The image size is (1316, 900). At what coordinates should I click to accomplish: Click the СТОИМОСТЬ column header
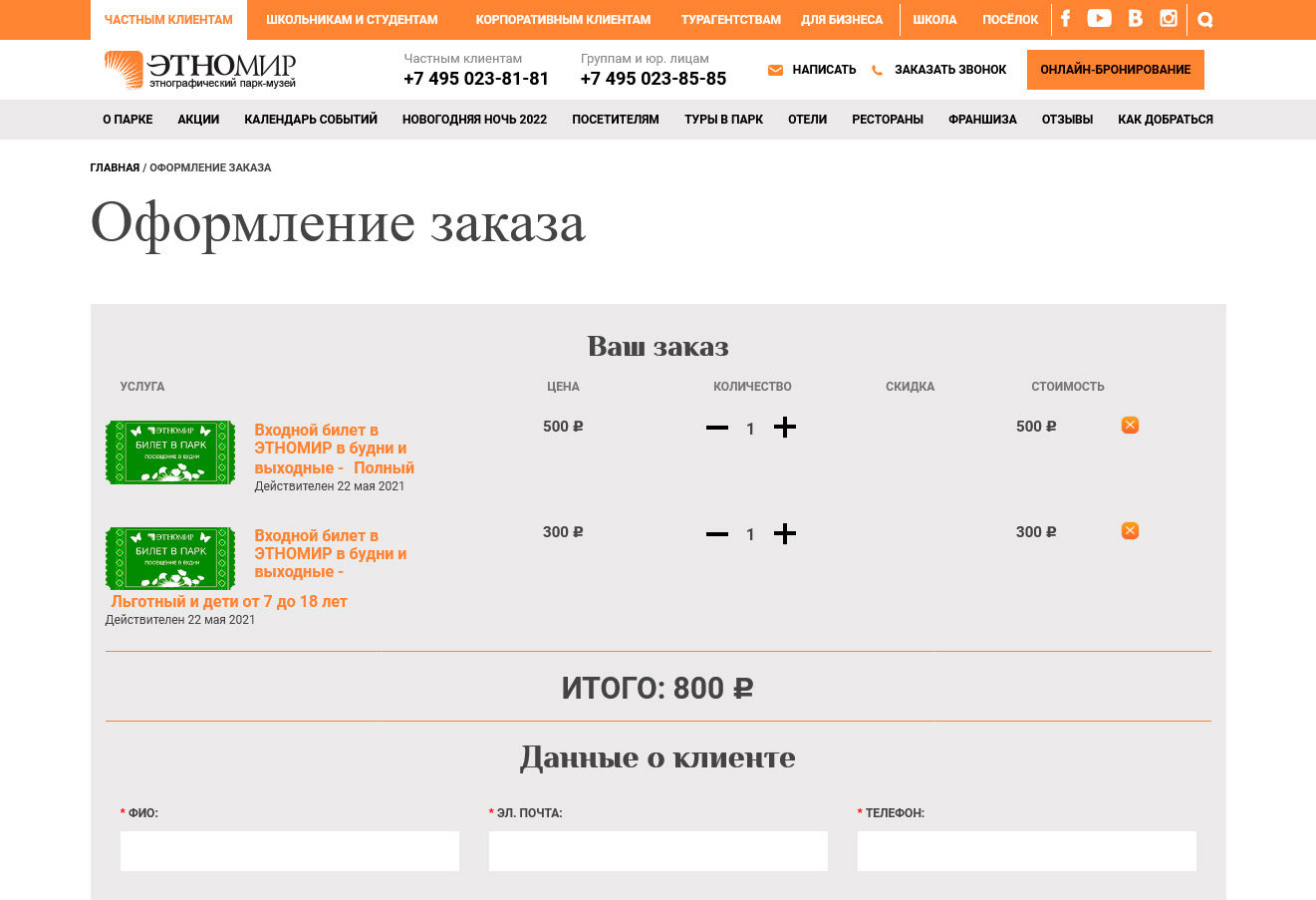click(x=1068, y=387)
